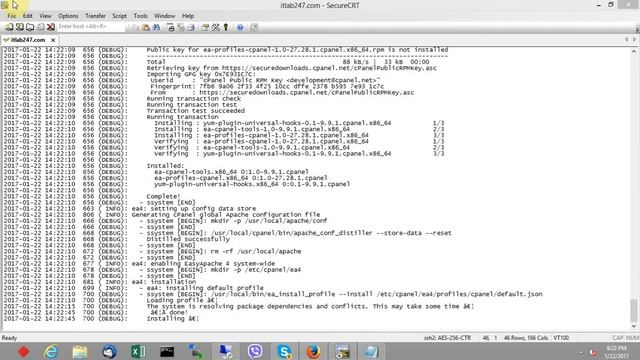Image resolution: width=640 pixels, height=360 pixels.
Task: Open the Edit menu
Action: coord(27,16)
